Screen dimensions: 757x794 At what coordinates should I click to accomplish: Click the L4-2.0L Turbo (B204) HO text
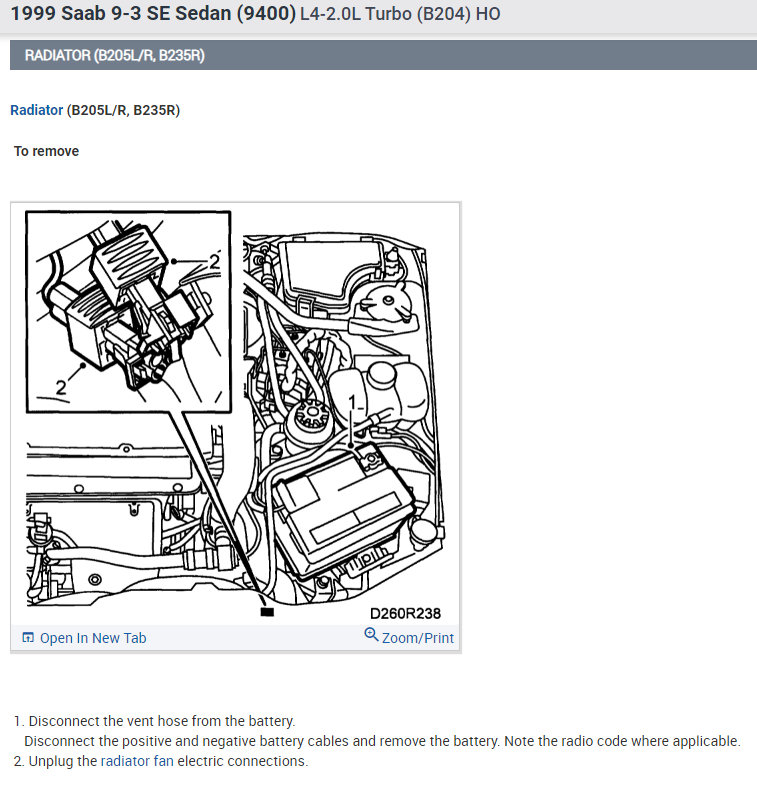pos(400,14)
